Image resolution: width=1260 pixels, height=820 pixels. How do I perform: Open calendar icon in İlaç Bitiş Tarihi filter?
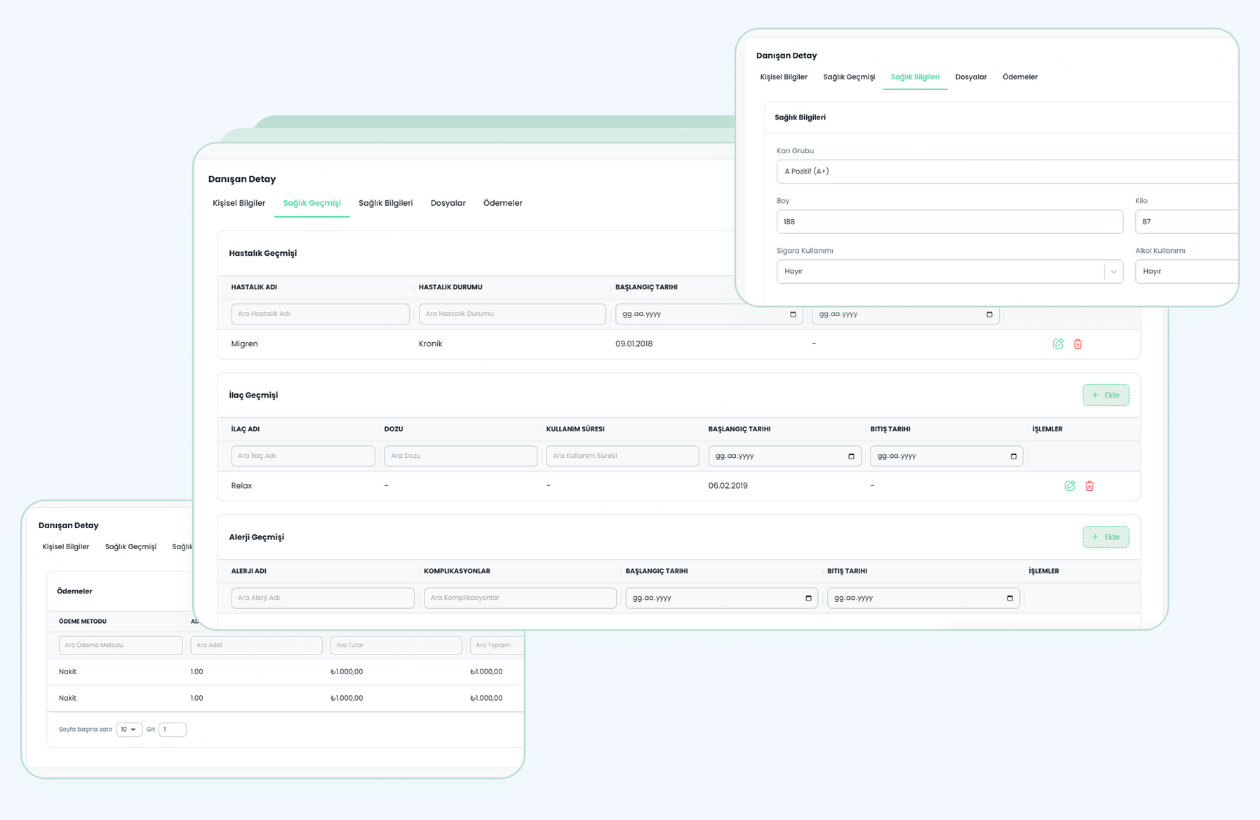coord(1014,456)
